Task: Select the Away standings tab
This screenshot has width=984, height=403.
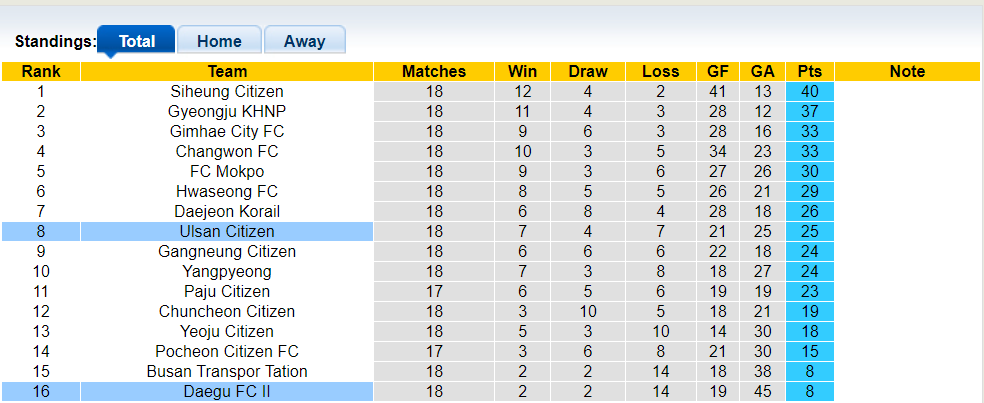Action: (x=304, y=41)
